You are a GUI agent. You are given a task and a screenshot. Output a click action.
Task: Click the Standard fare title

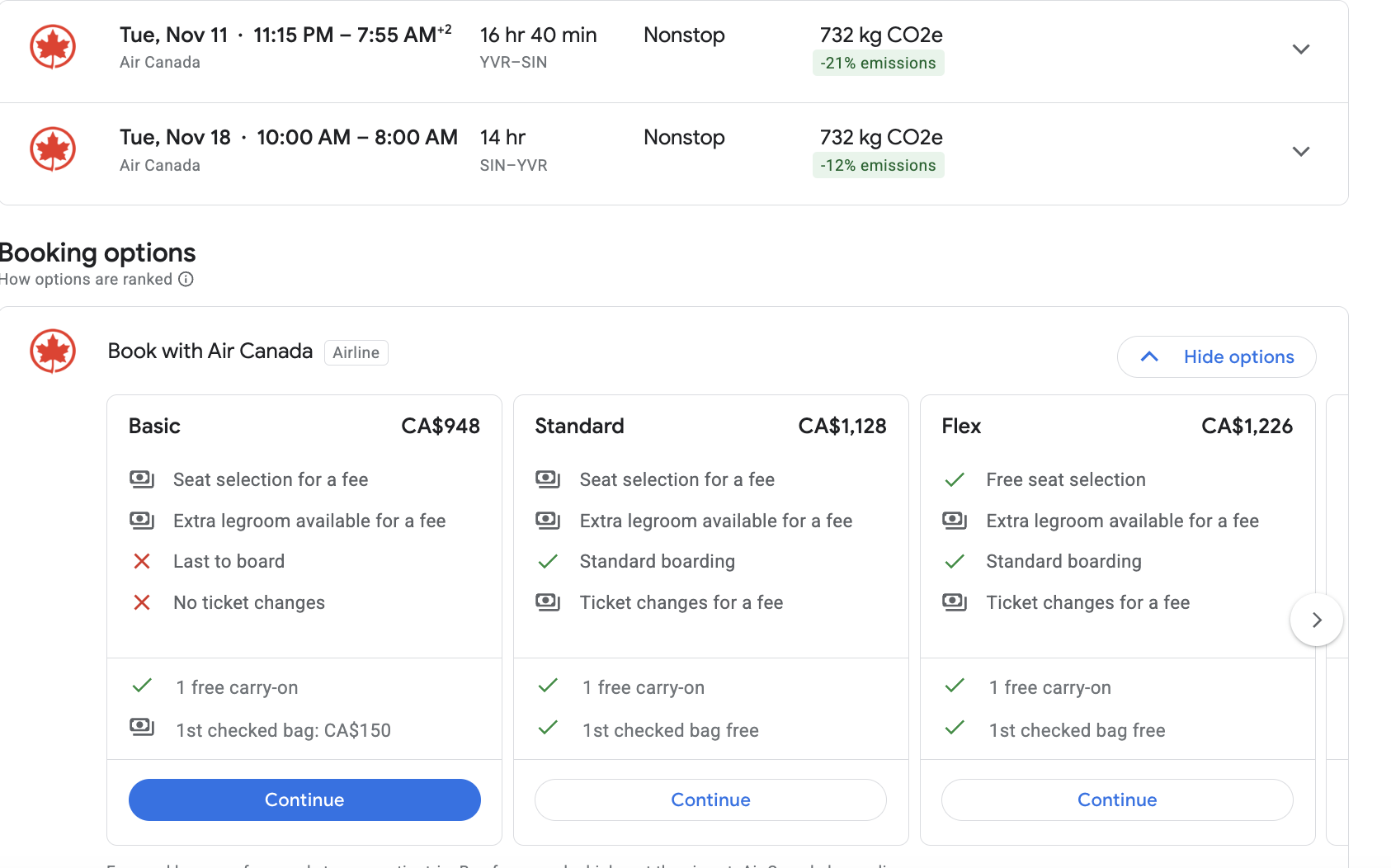tap(579, 426)
